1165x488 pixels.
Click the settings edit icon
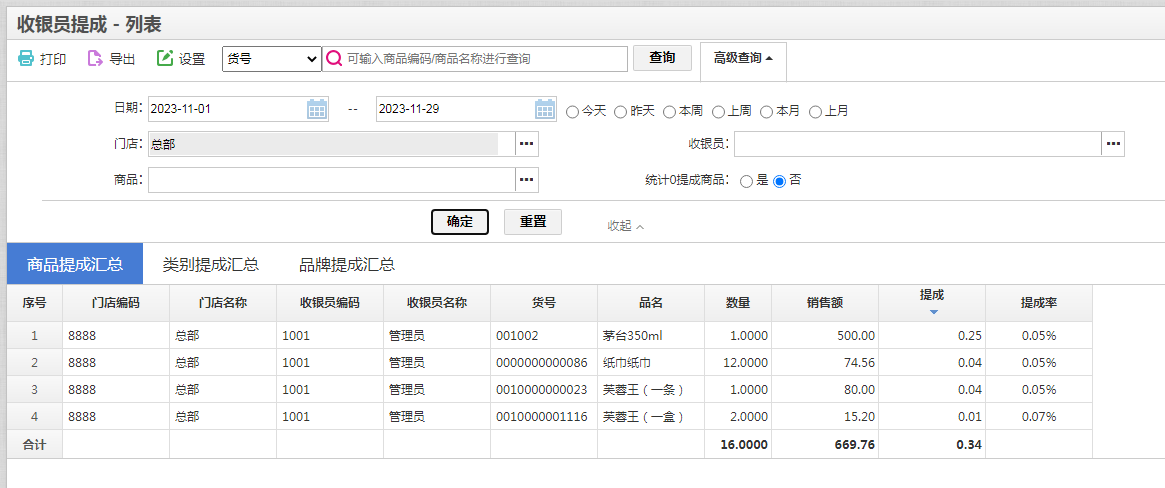coord(165,59)
